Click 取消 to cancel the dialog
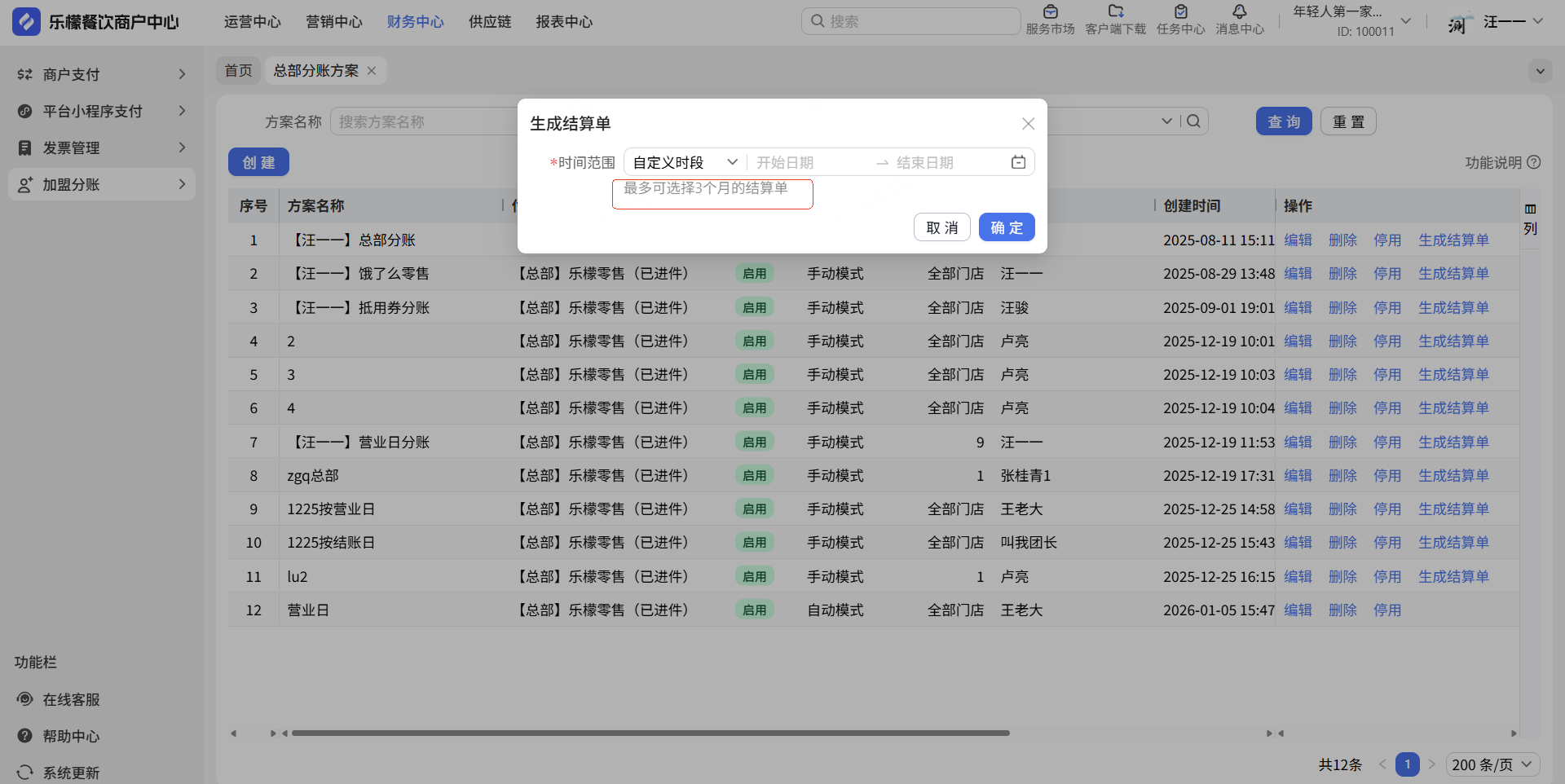Image resolution: width=1565 pixels, height=784 pixels. pyautogui.click(x=941, y=227)
